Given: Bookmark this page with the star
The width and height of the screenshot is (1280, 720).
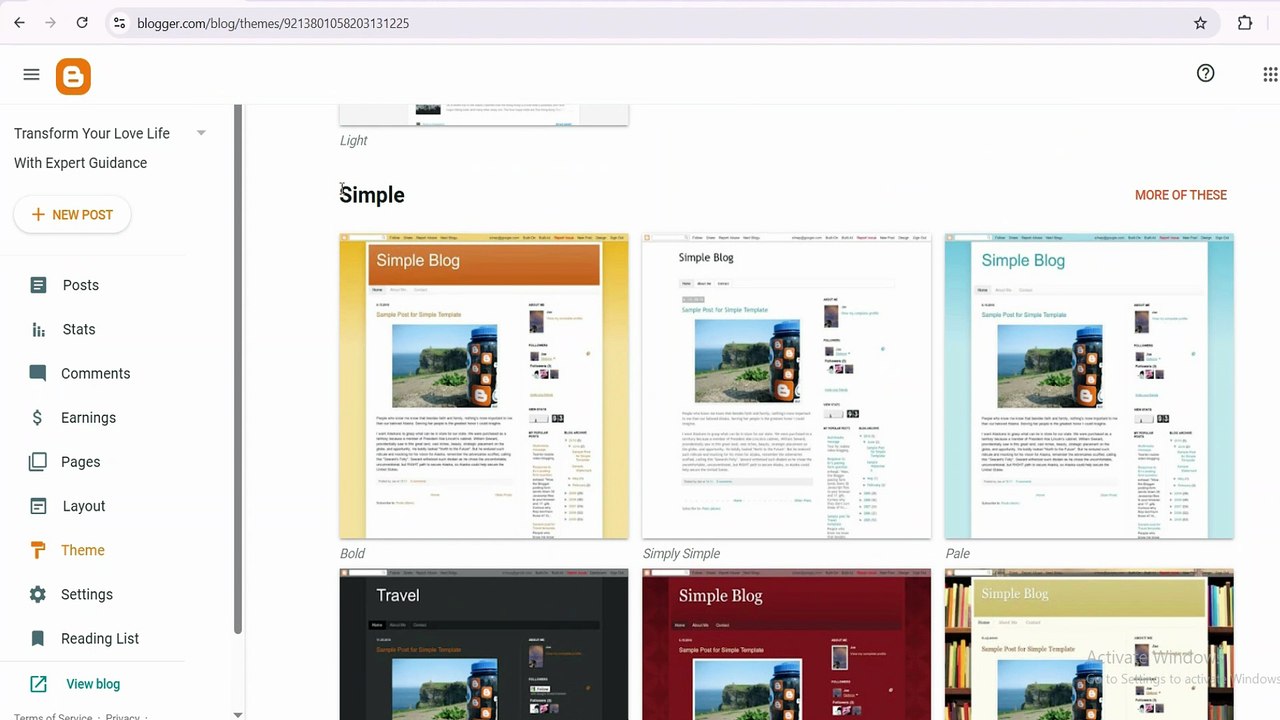Looking at the screenshot, I should [x=1200, y=23].
